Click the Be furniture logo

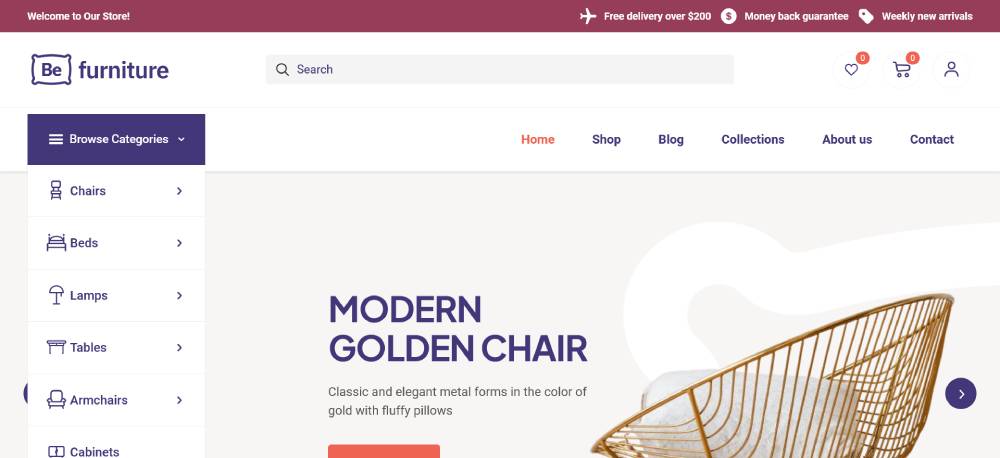pyautogui.click(x=100, y=69)
